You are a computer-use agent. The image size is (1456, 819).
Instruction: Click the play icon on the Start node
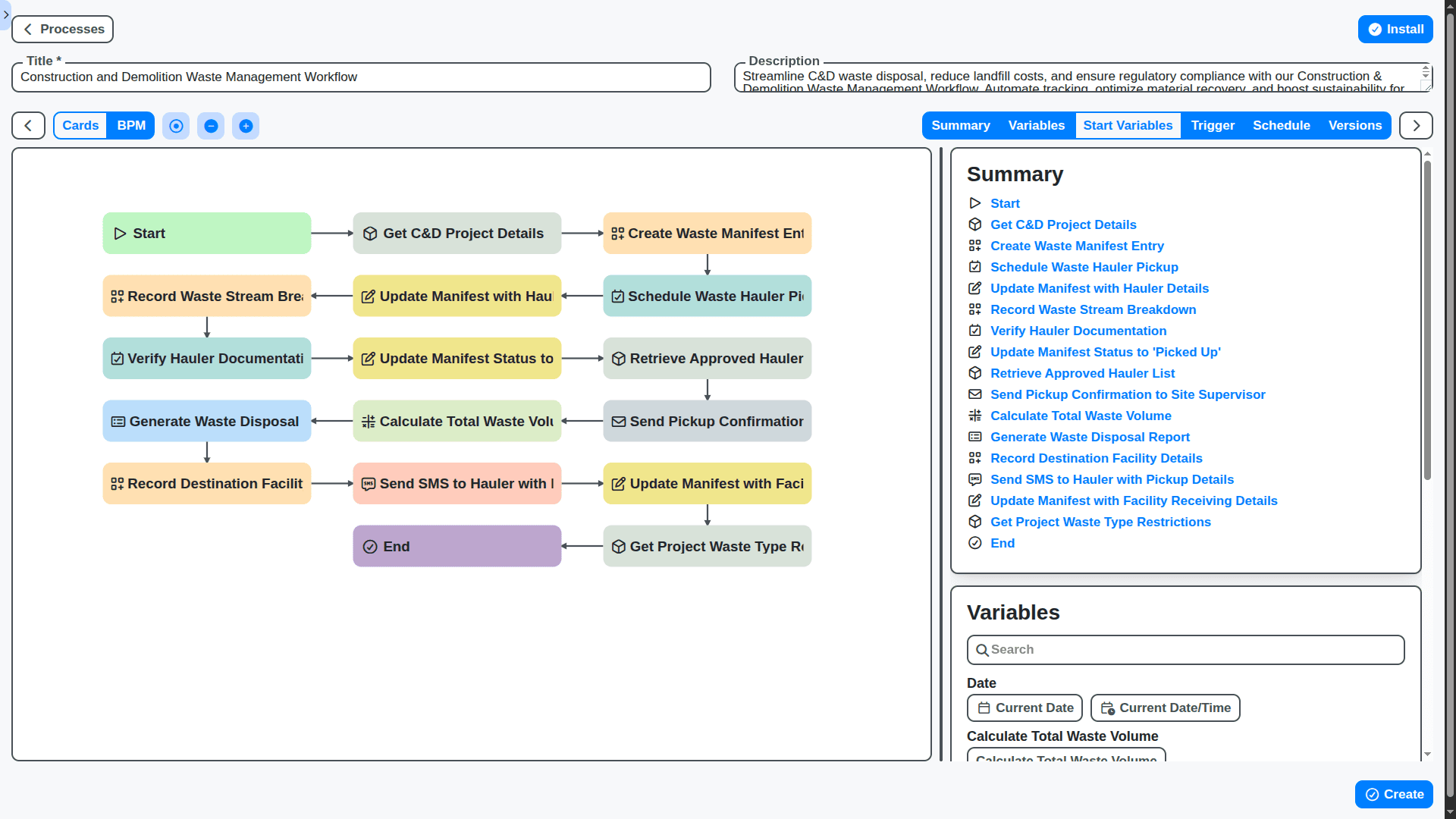pos(119,233)
